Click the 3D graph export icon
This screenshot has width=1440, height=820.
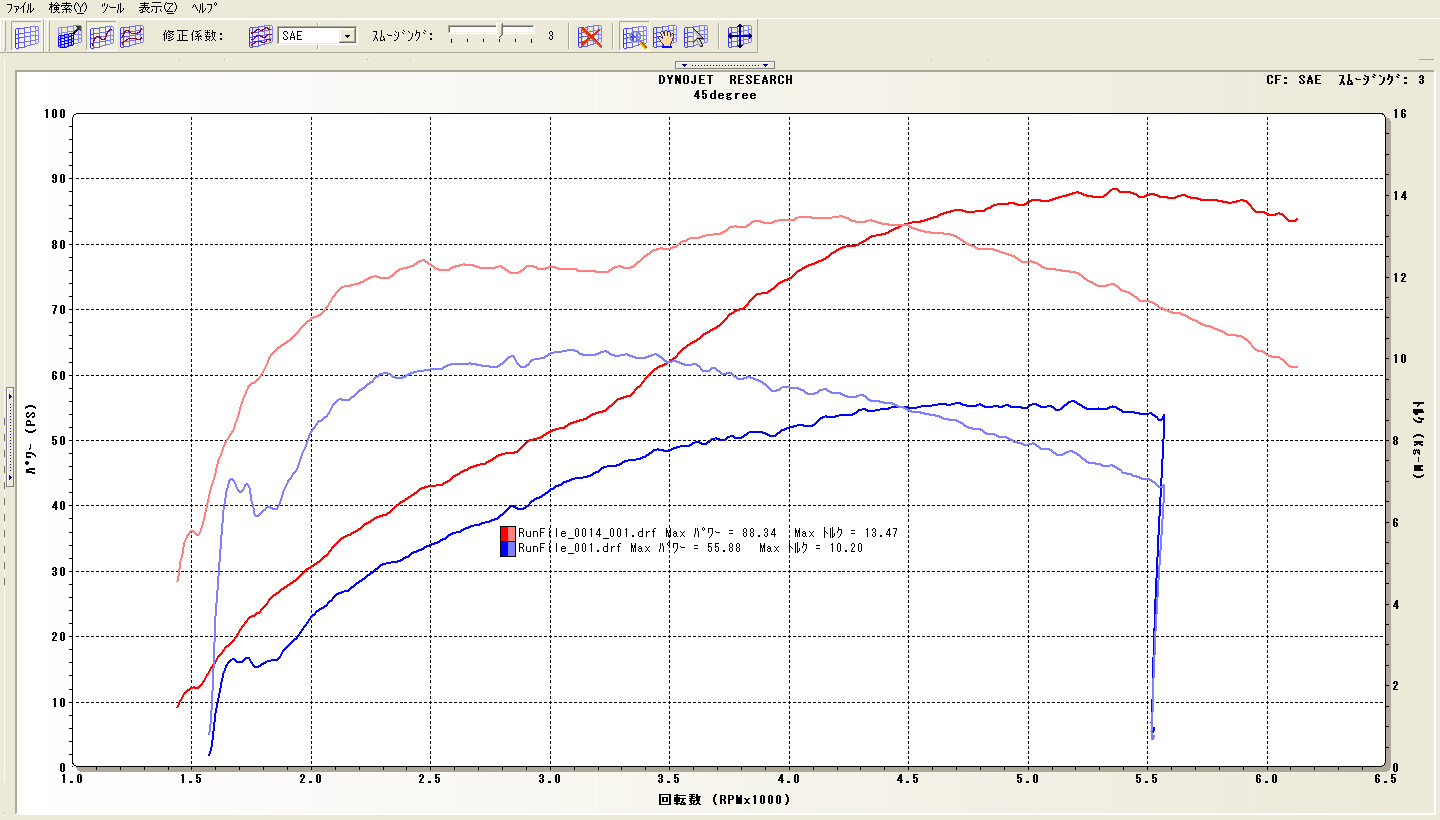point(70,37)
